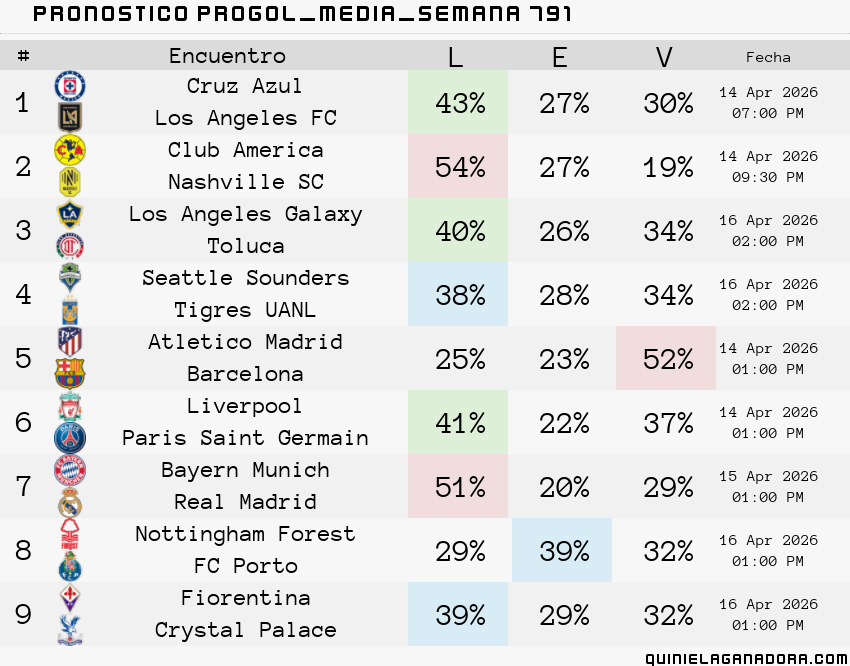Screen dimensions: 850x666
Task: Click the Encuentro column header
Action: 227,56
